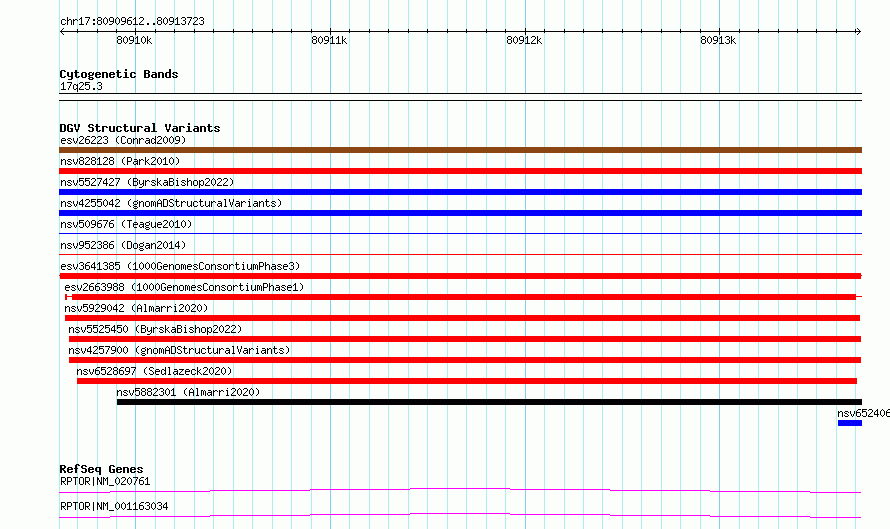The image size is (890, 529).
Task: Select the nsv952386 (Dogan2014) label
Action: [x=123, y=245]
